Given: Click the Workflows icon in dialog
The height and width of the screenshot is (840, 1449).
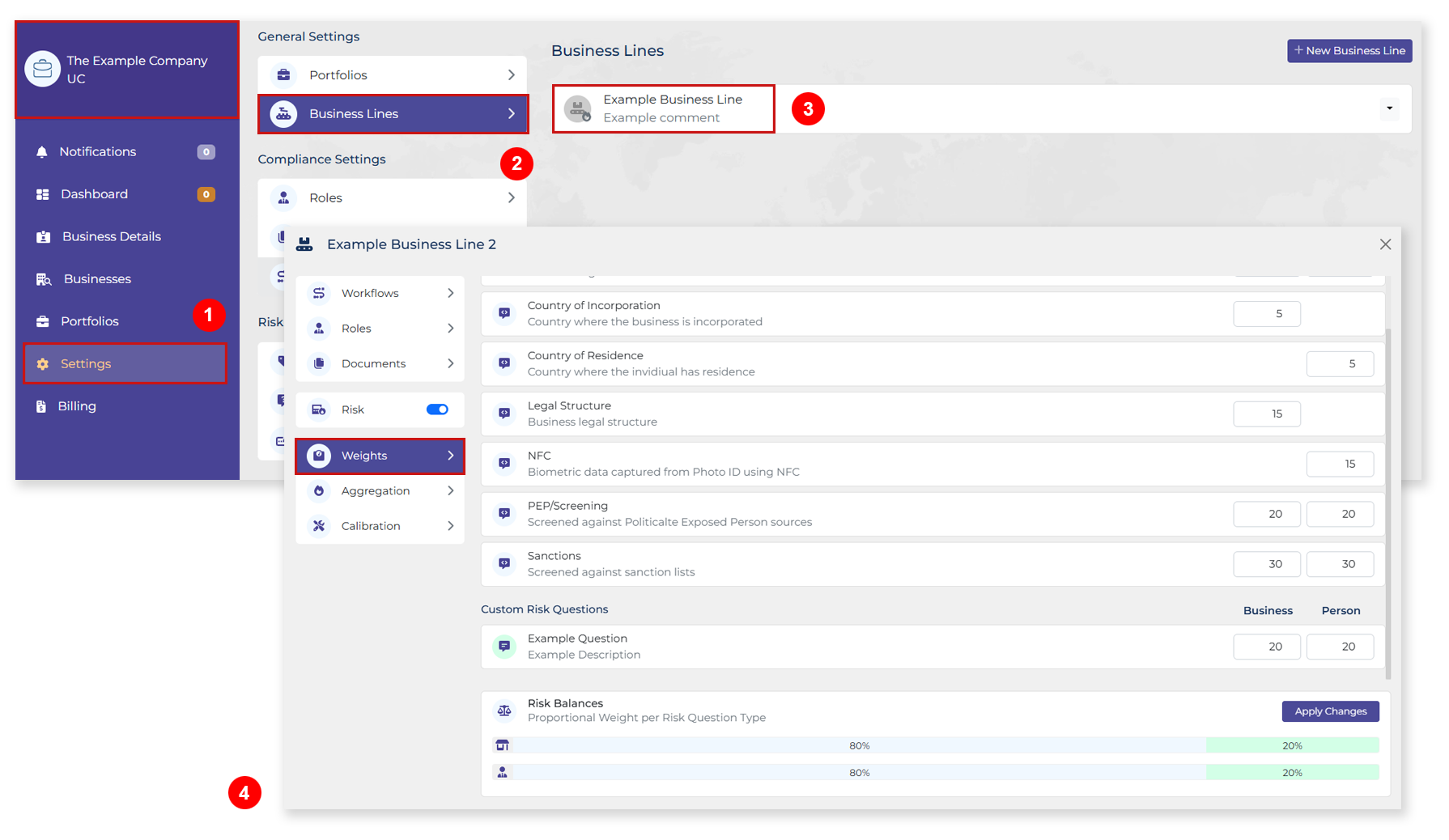Looking at the screenshot, I should pyautogui.click(x=319, y=293).
